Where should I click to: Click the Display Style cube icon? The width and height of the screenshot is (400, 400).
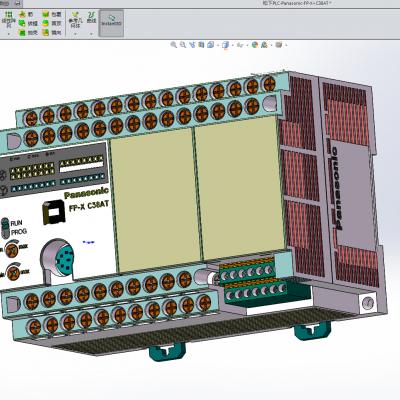coord(226,45)
